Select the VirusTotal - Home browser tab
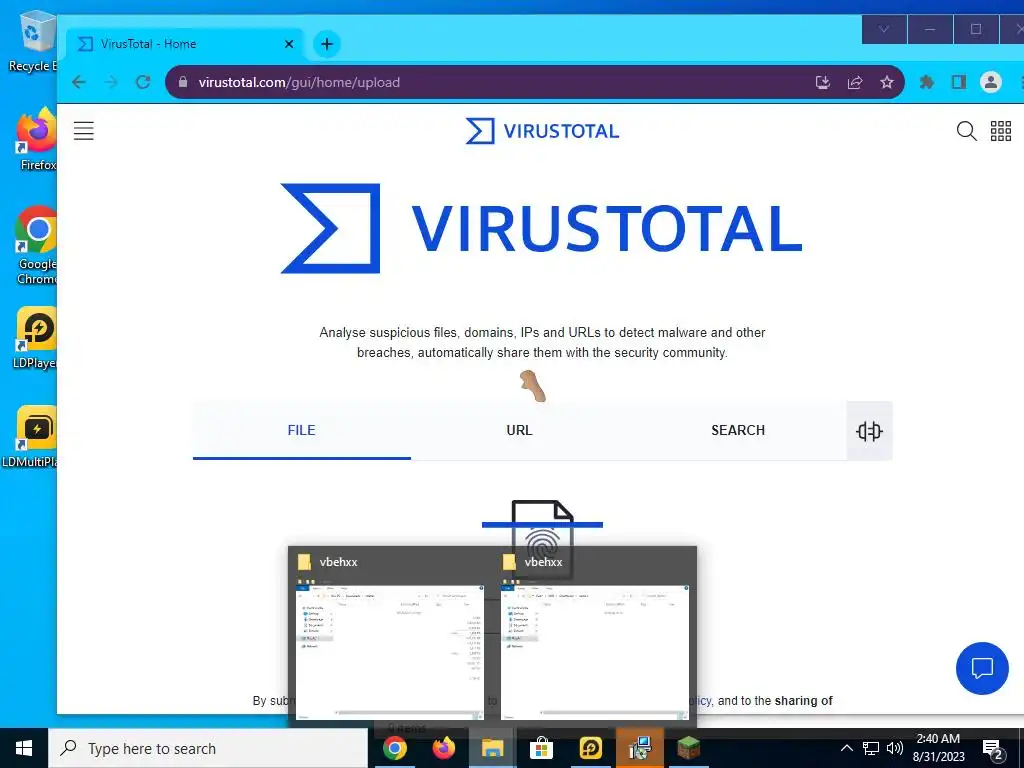1024x768 pixels. coord(186,44)
